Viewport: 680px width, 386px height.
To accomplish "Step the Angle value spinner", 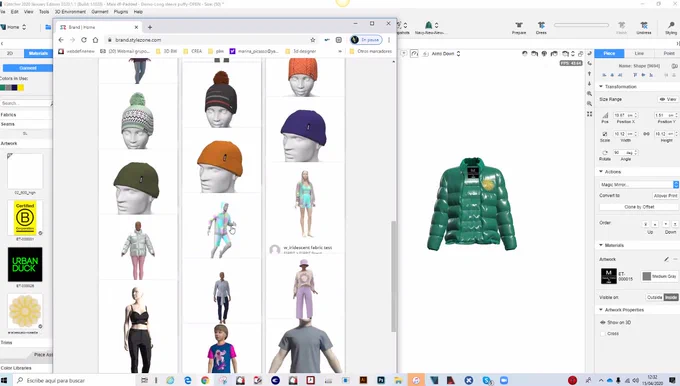I will tap(636, 153).
